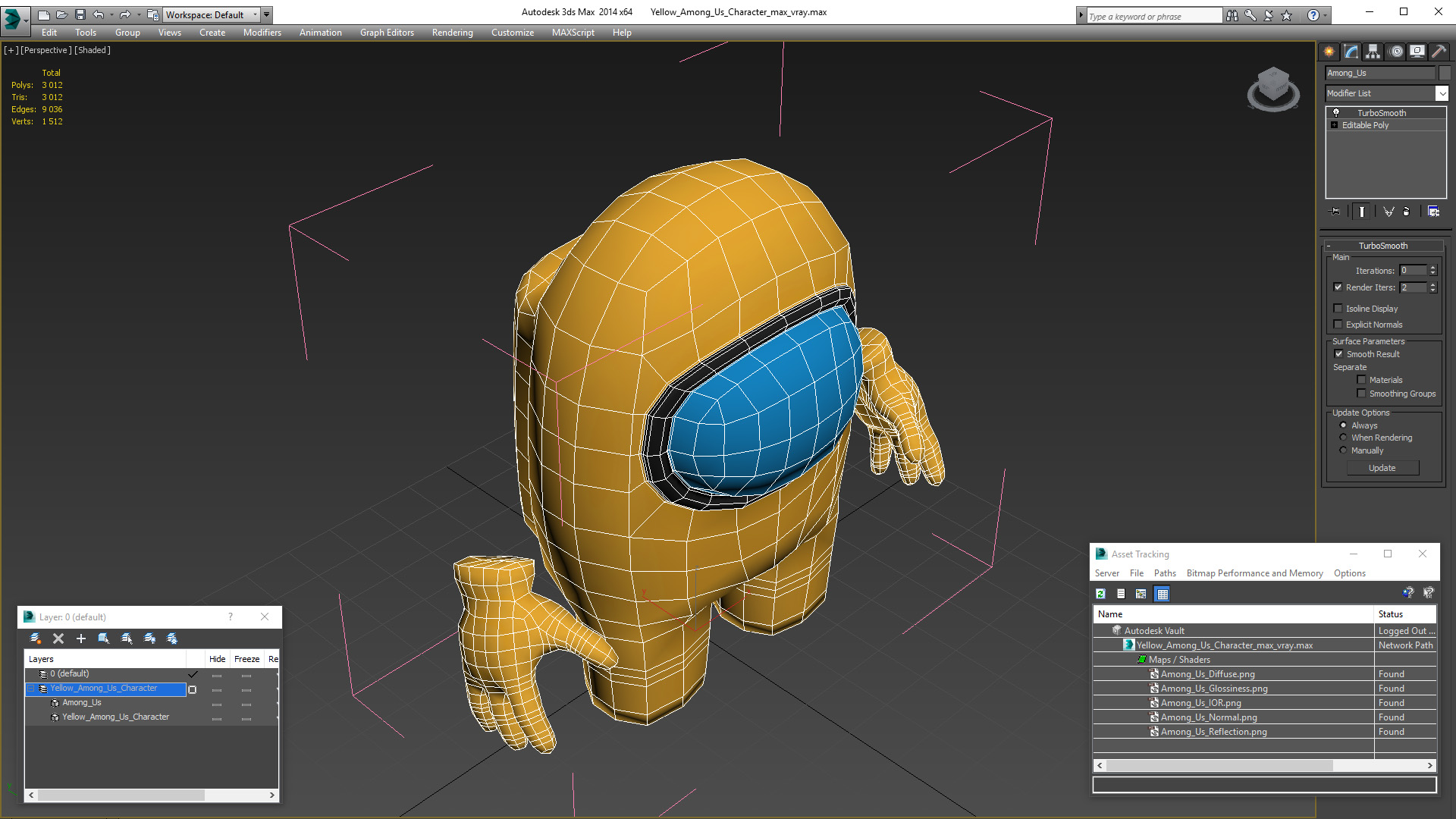Click Refresh icon in Asset Tracking toolbar
Image resolution: width=1456 pixels, height=819 pixels.
[x=1100, y=594]
